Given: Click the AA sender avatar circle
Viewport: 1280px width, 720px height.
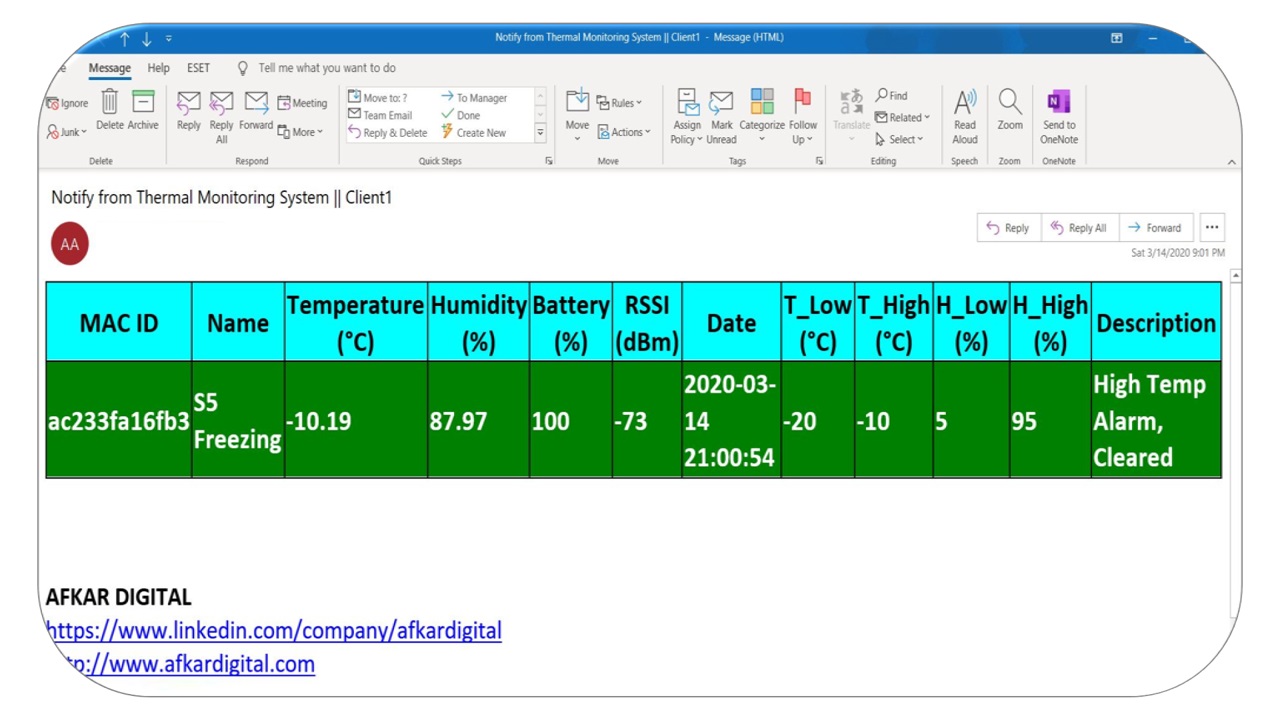Looking at the screenshot, I should [70, 244].
